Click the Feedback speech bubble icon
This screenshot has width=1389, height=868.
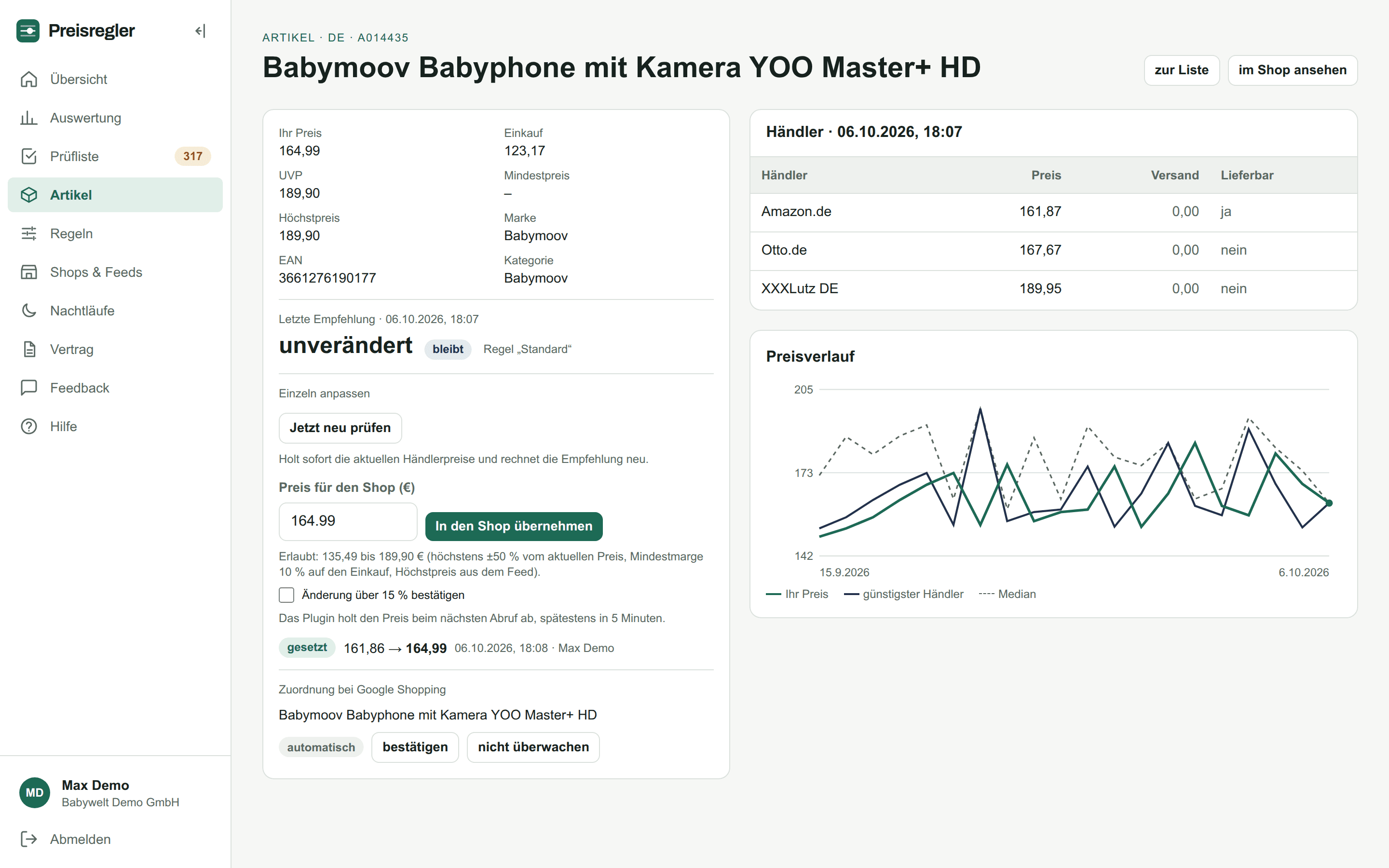[x=29, y=388]
